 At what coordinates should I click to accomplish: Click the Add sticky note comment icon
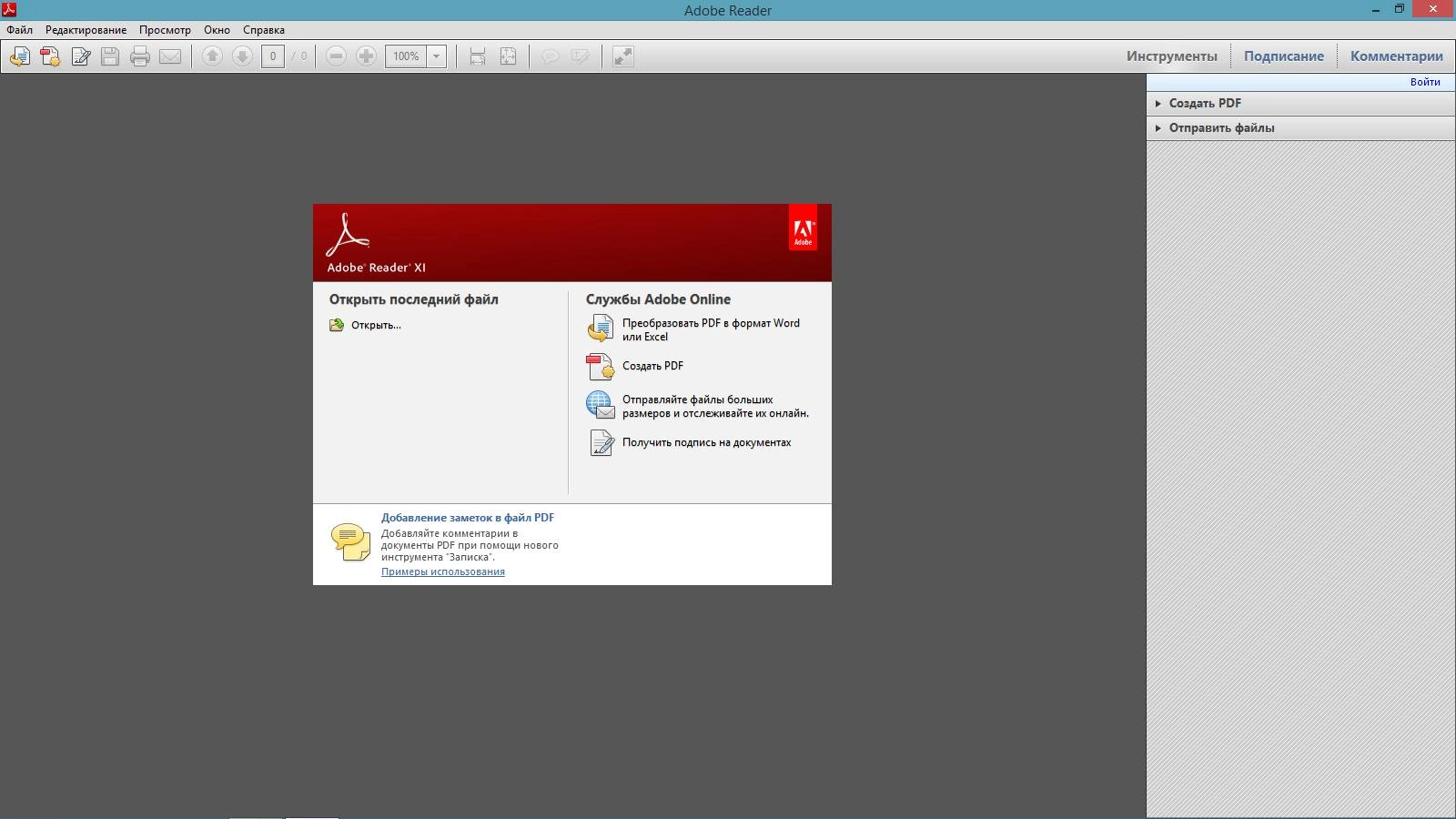[551, 56]
